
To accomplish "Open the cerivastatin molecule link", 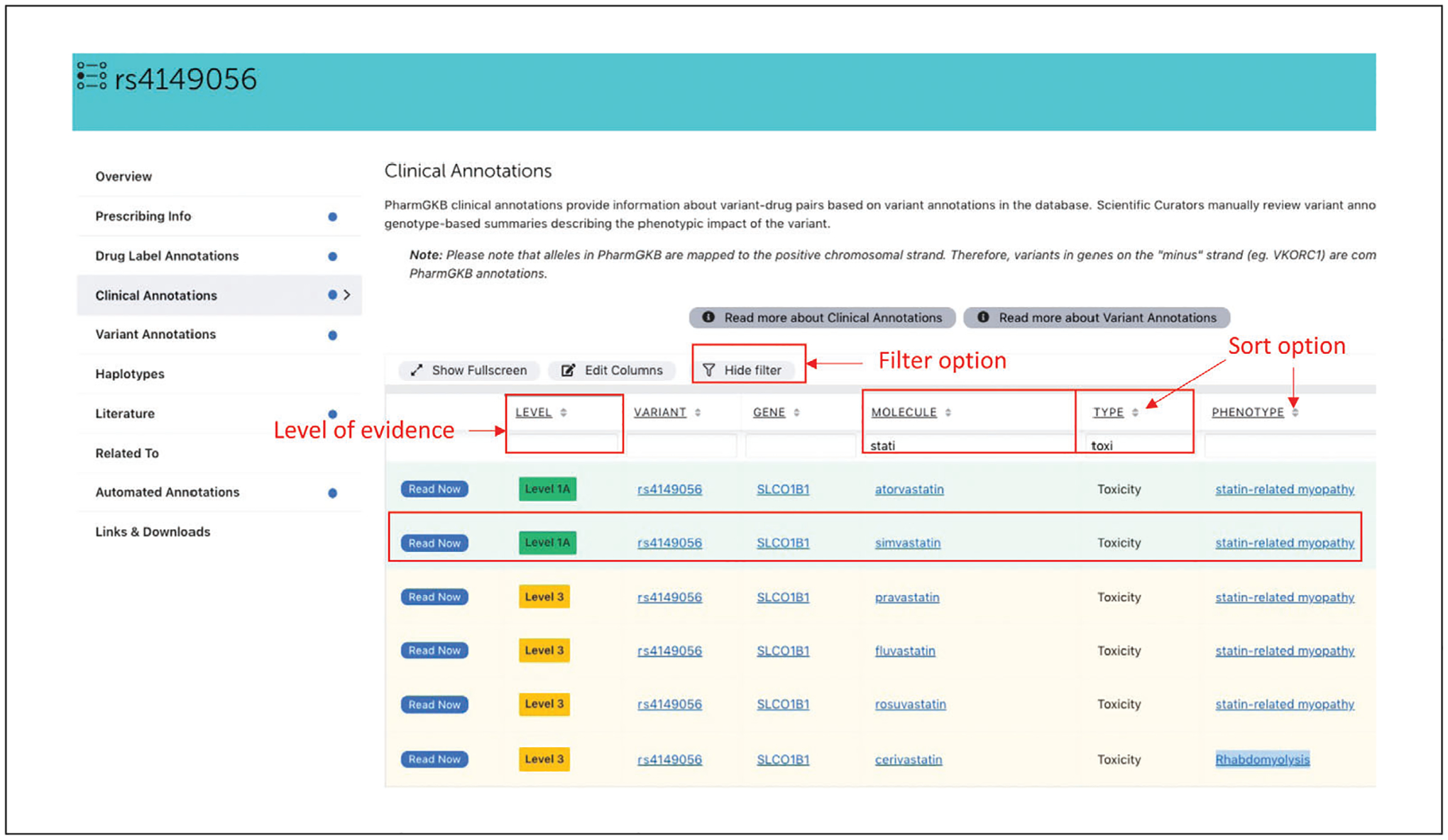I will coord(909,760).
